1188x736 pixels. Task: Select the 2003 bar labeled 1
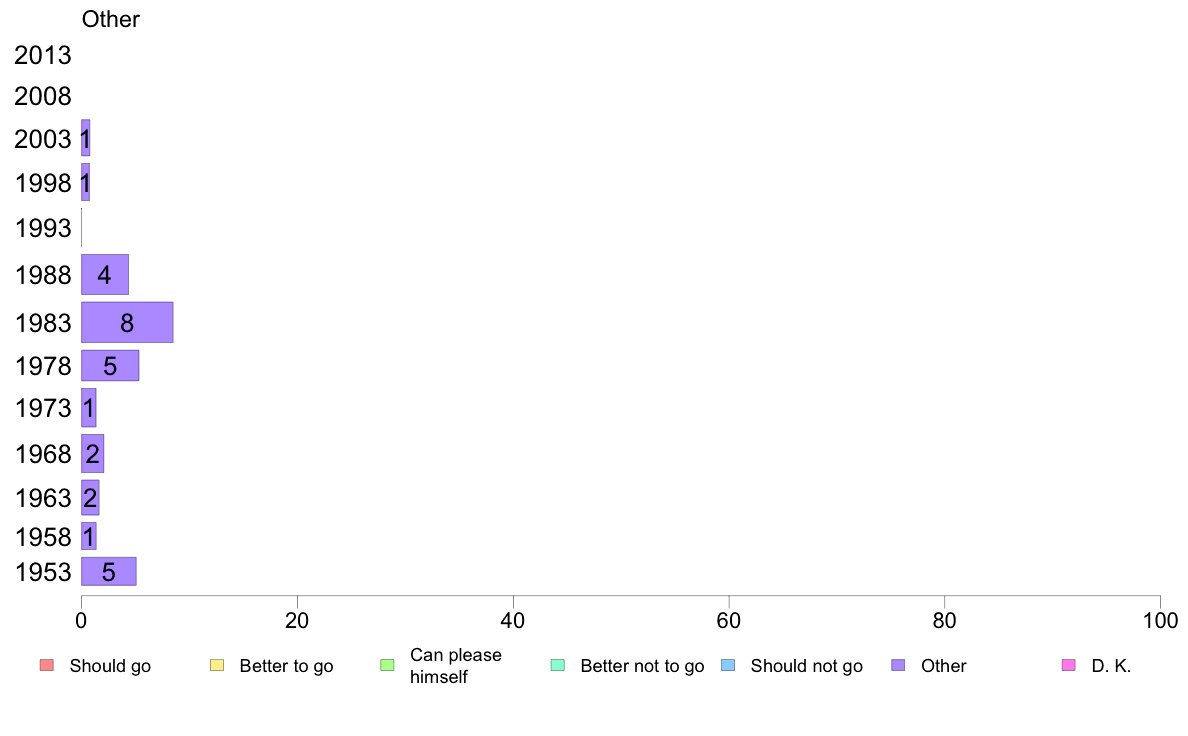click(86, 138)
